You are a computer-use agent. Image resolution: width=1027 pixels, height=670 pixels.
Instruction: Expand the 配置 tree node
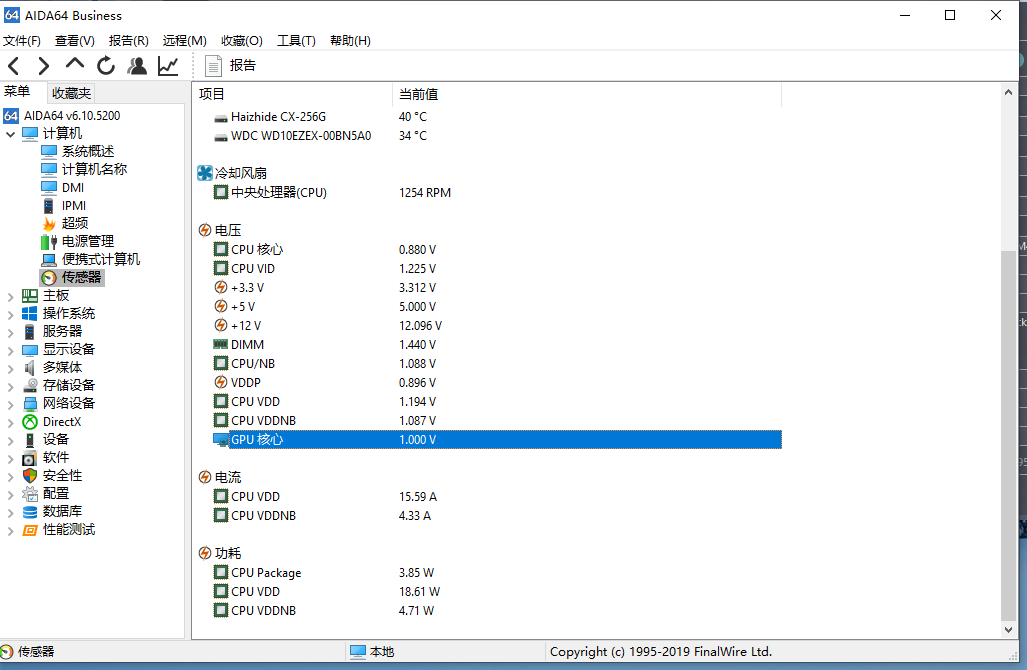coord(10,494)
